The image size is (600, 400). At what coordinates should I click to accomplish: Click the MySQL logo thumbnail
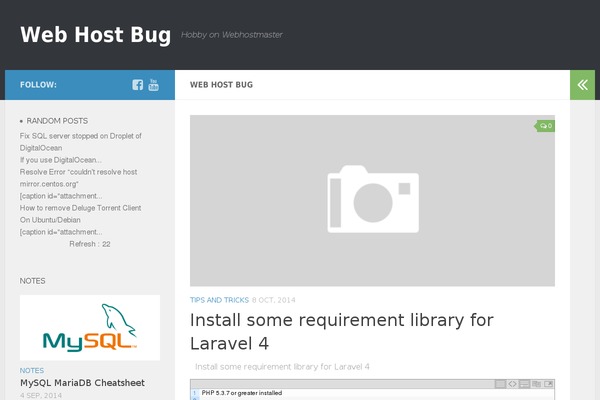[x=90, y=328]
